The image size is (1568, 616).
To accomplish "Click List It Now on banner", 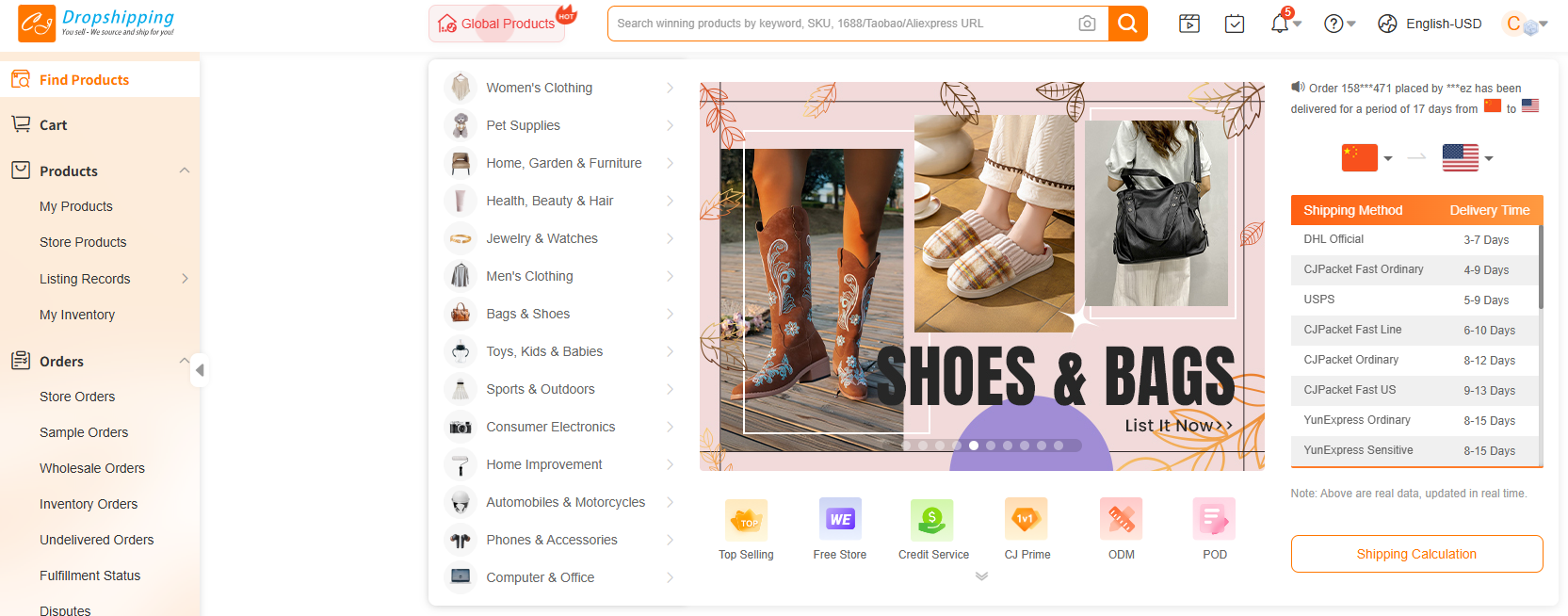I will (x=1177, y=426).
